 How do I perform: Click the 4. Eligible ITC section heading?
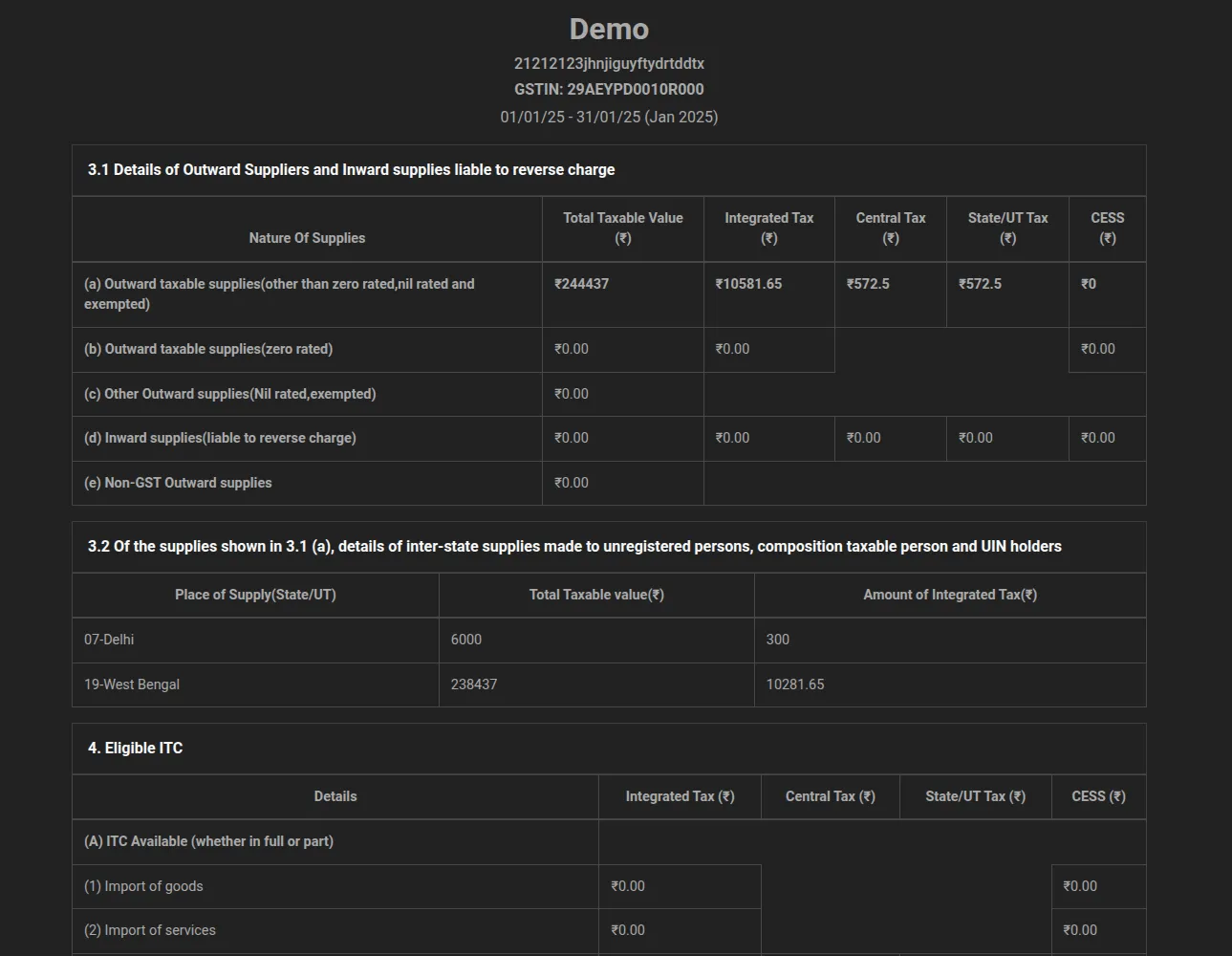135,749
